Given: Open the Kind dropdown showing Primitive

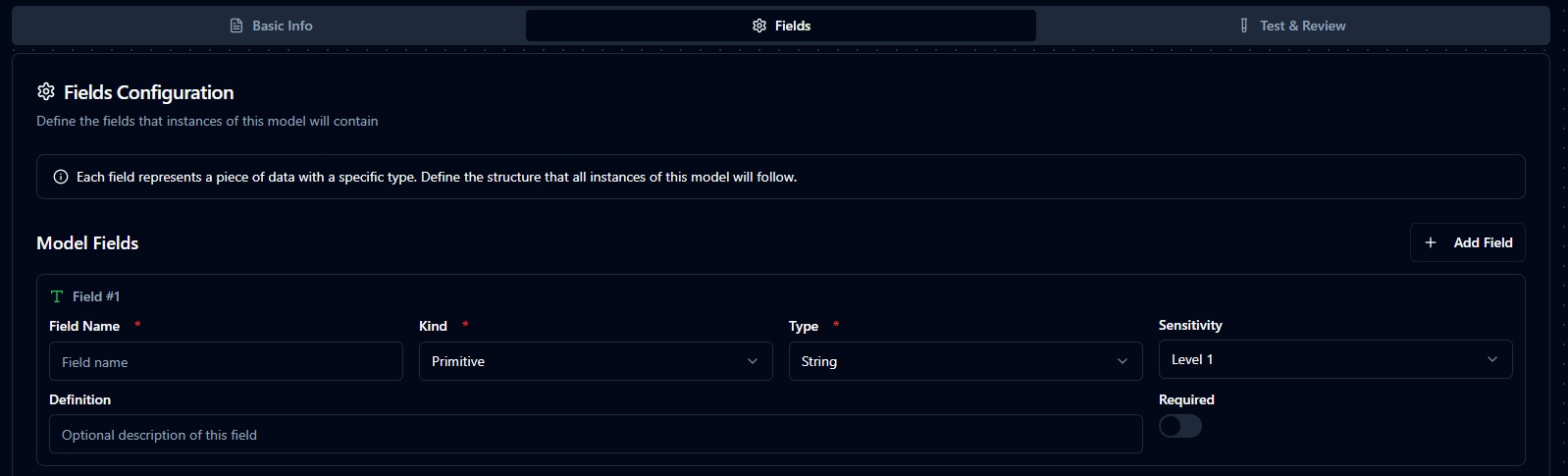Looking at the screenshot, I should [595, 361].
